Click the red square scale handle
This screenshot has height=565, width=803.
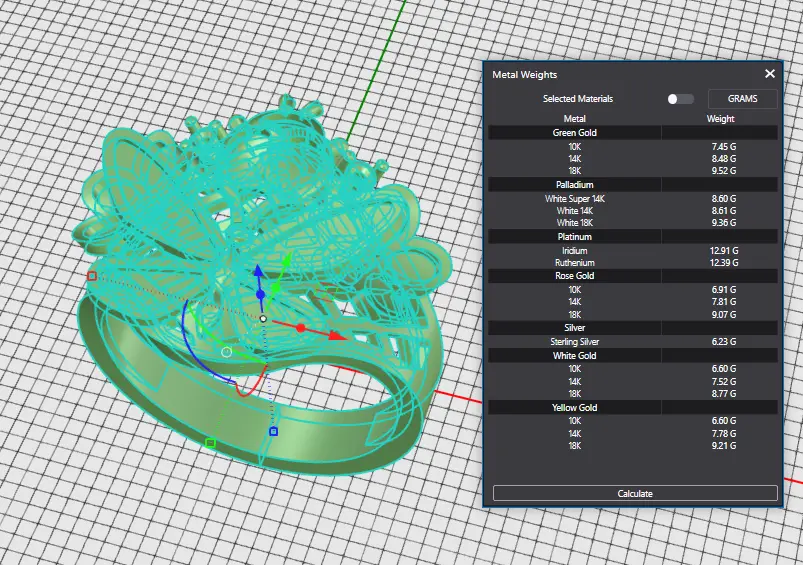(x=92, y=277)
